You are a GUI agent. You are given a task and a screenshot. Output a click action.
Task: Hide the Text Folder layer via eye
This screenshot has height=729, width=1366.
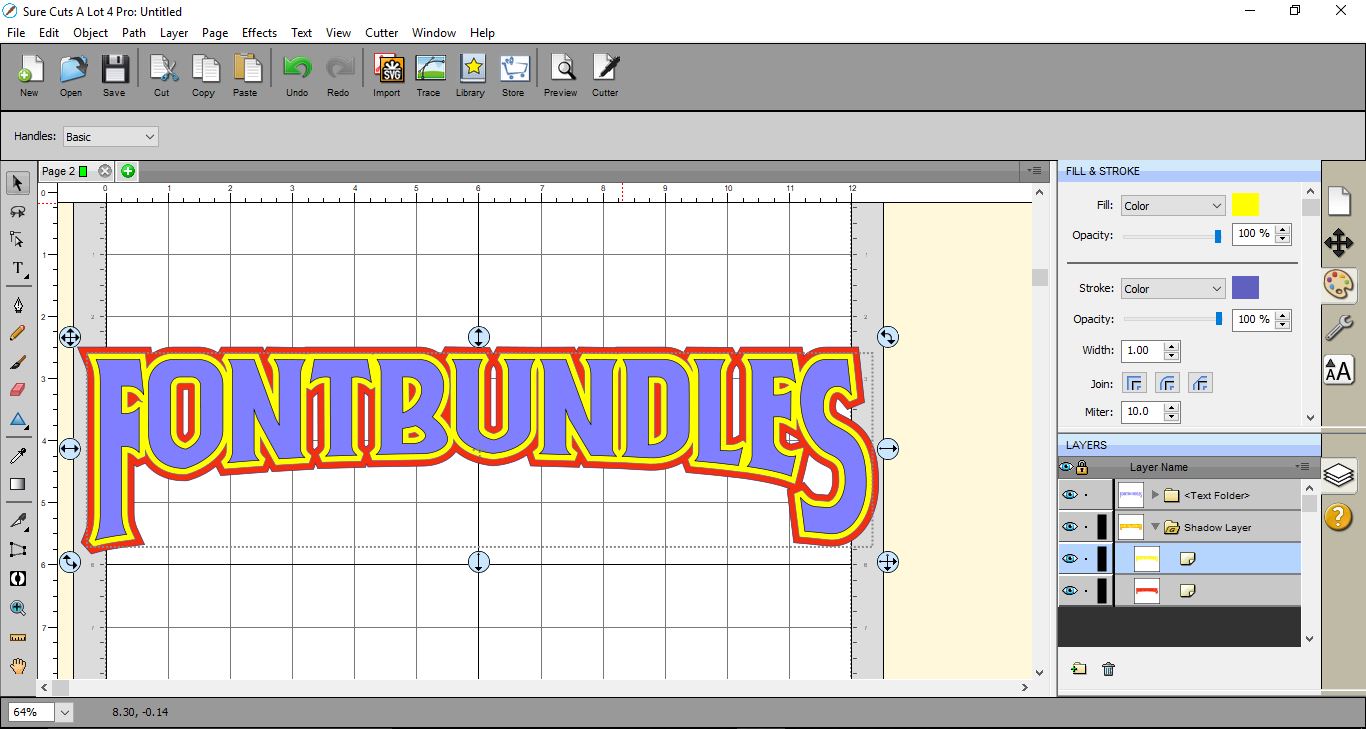click(x=1070, y=495)
